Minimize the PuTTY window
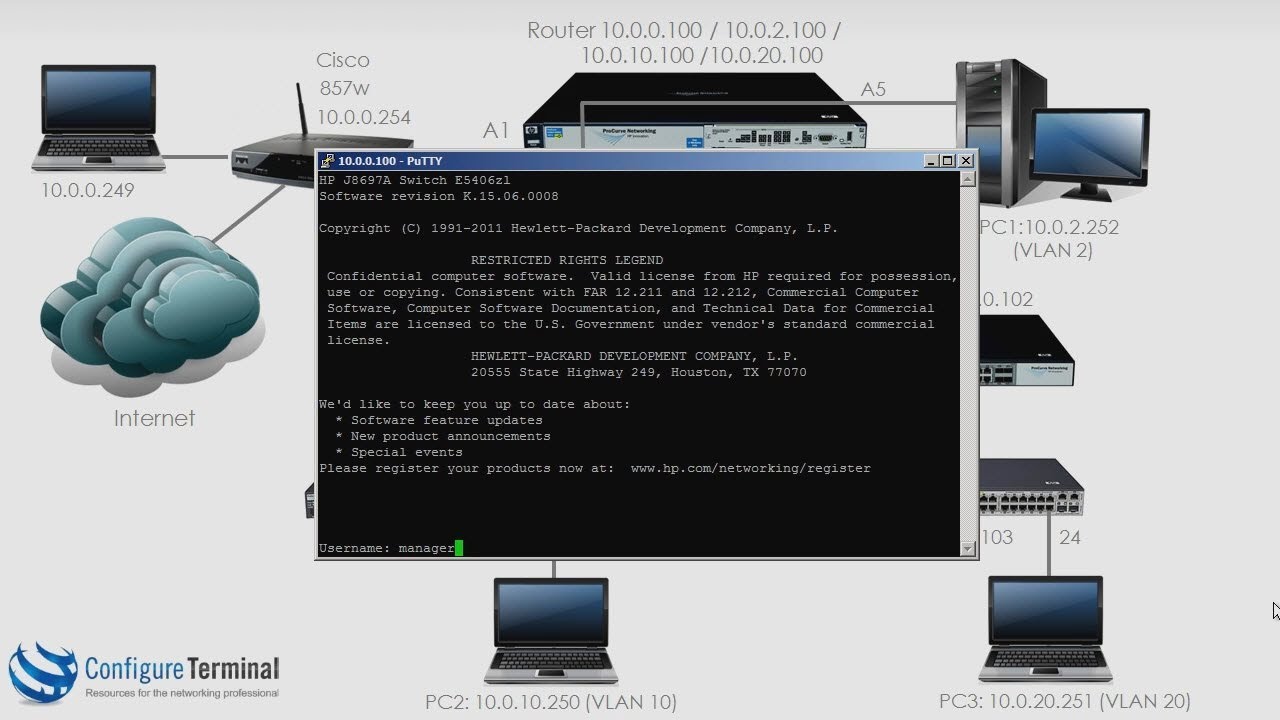The image size is (1280, 720). point(931,160)
